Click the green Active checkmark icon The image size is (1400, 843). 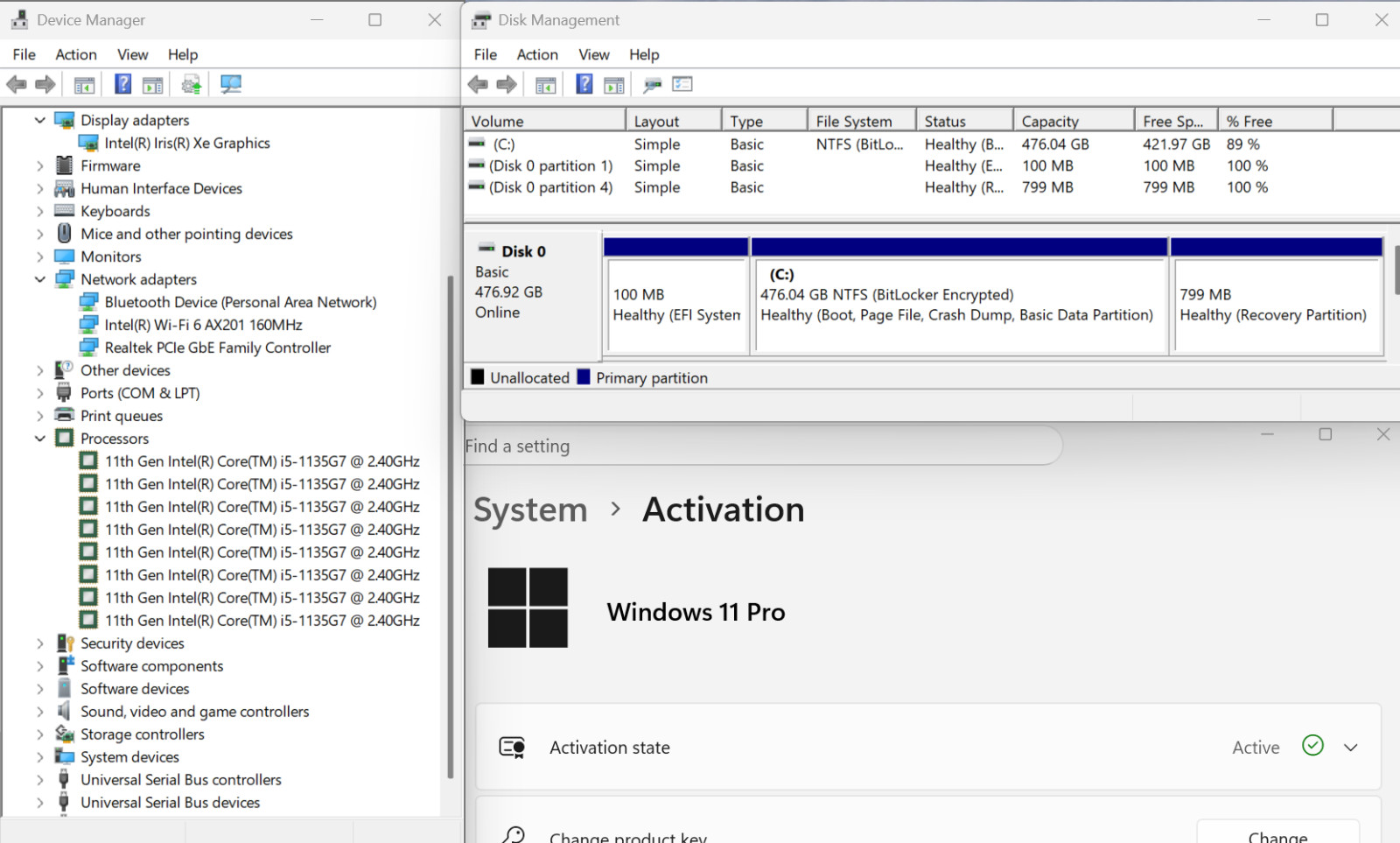(x=1312, y=745)
